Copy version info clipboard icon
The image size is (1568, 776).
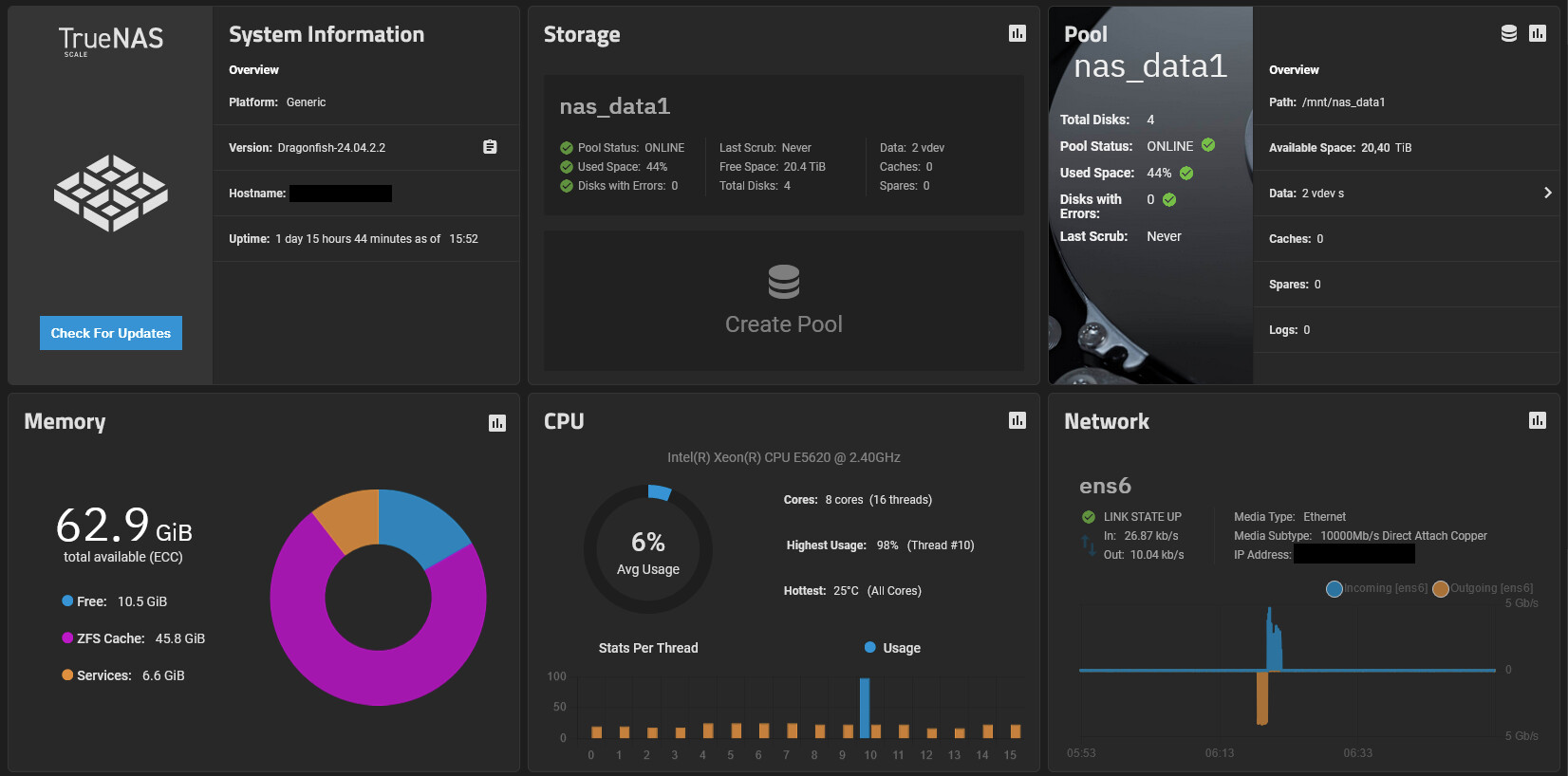490,147
